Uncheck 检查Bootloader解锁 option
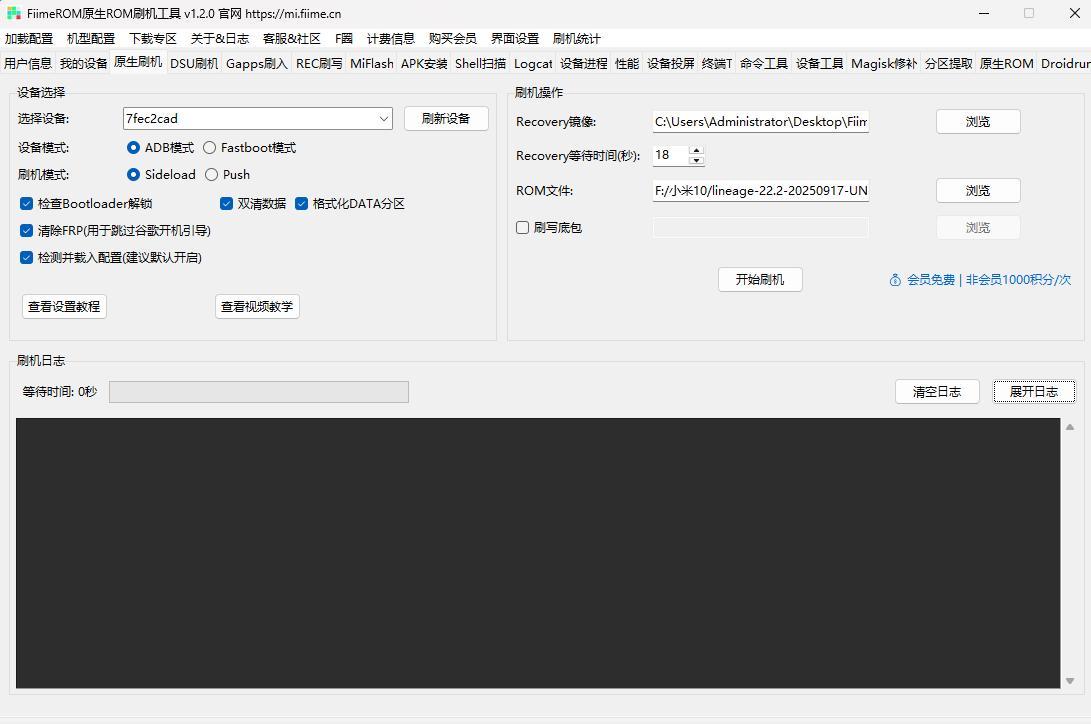The height and width of the screenshot is (724, 1091). click(x=27, y=203)
